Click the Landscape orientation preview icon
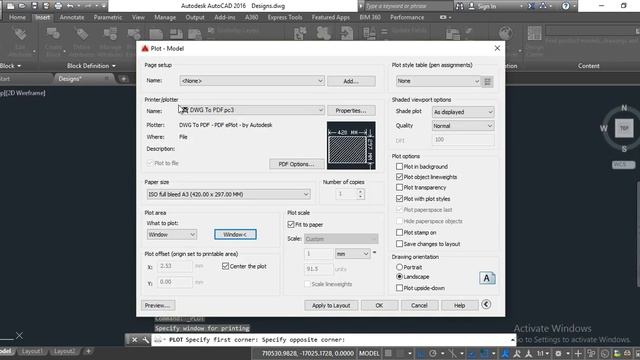Viewport: 640px width, 360px height. tap(487, 278)
